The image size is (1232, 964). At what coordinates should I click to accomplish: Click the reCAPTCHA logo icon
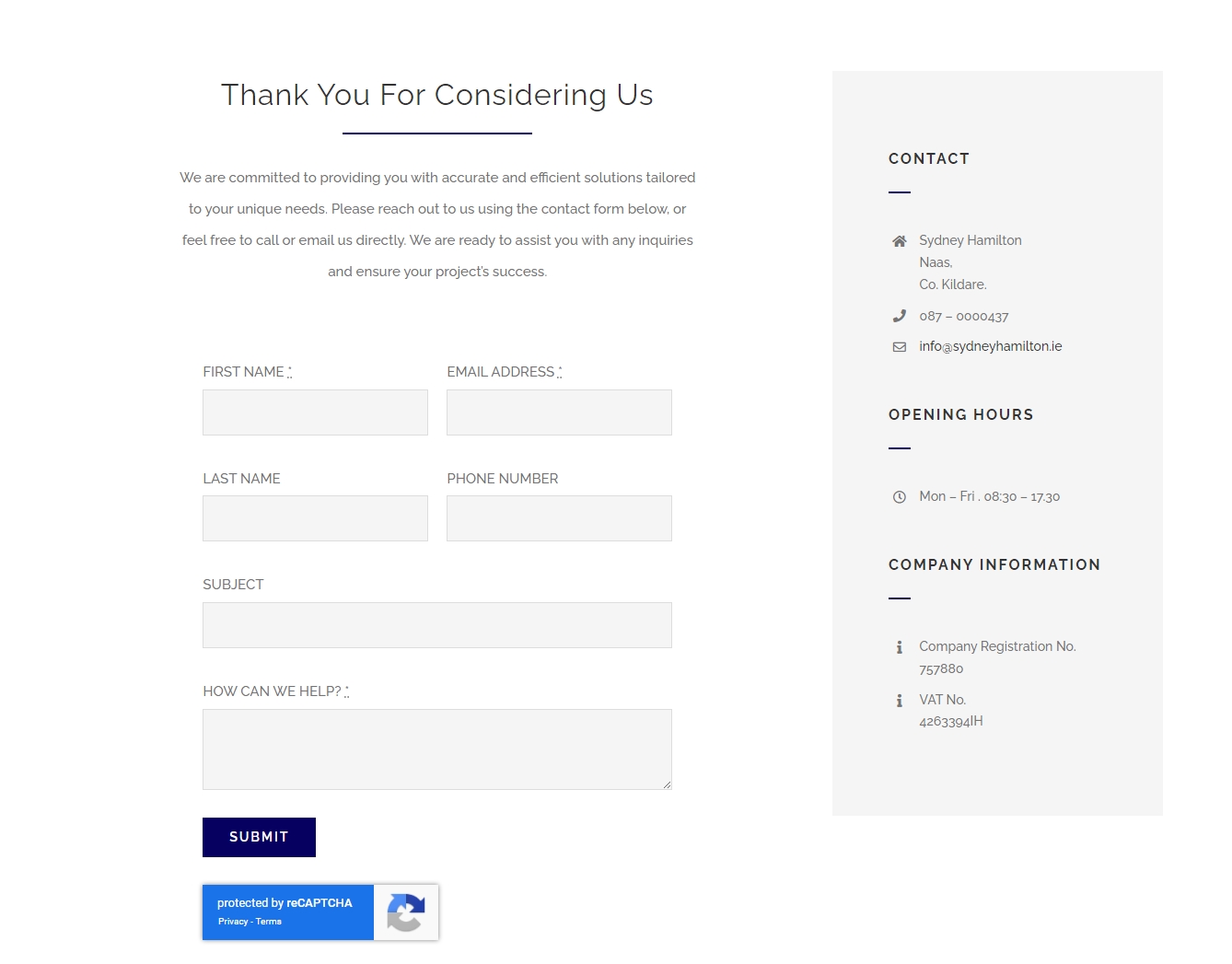pos(406,912)
